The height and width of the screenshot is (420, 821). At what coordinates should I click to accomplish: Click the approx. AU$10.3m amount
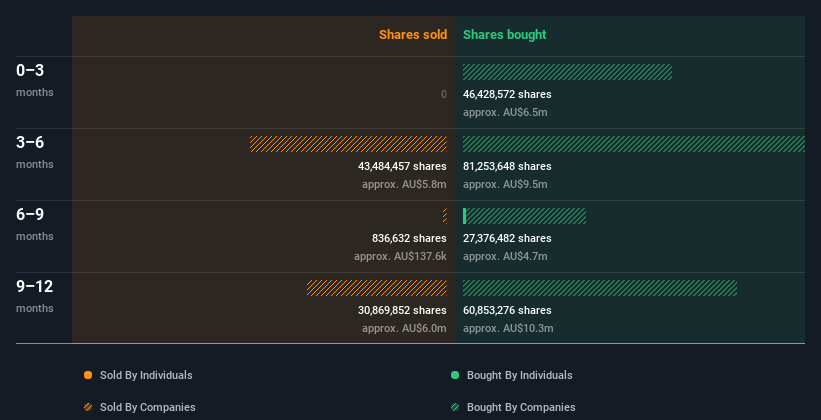click(508, 328)
